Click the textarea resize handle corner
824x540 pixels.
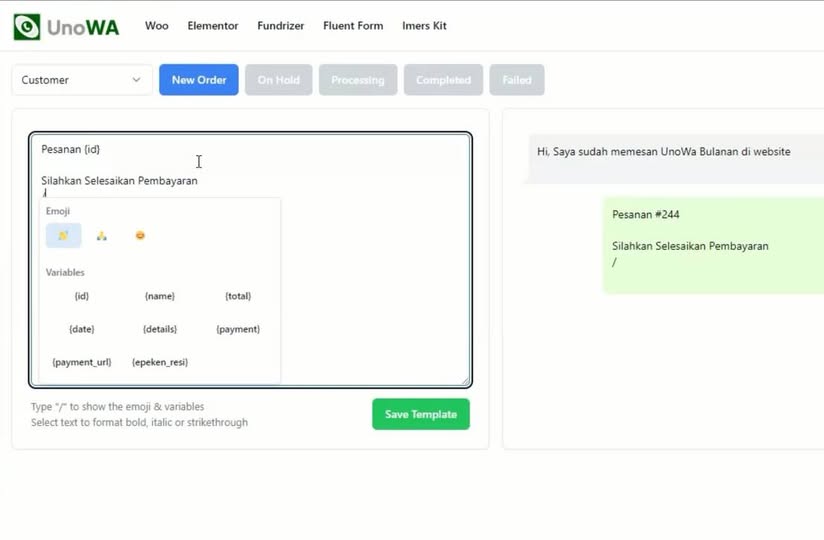point(465,381)
